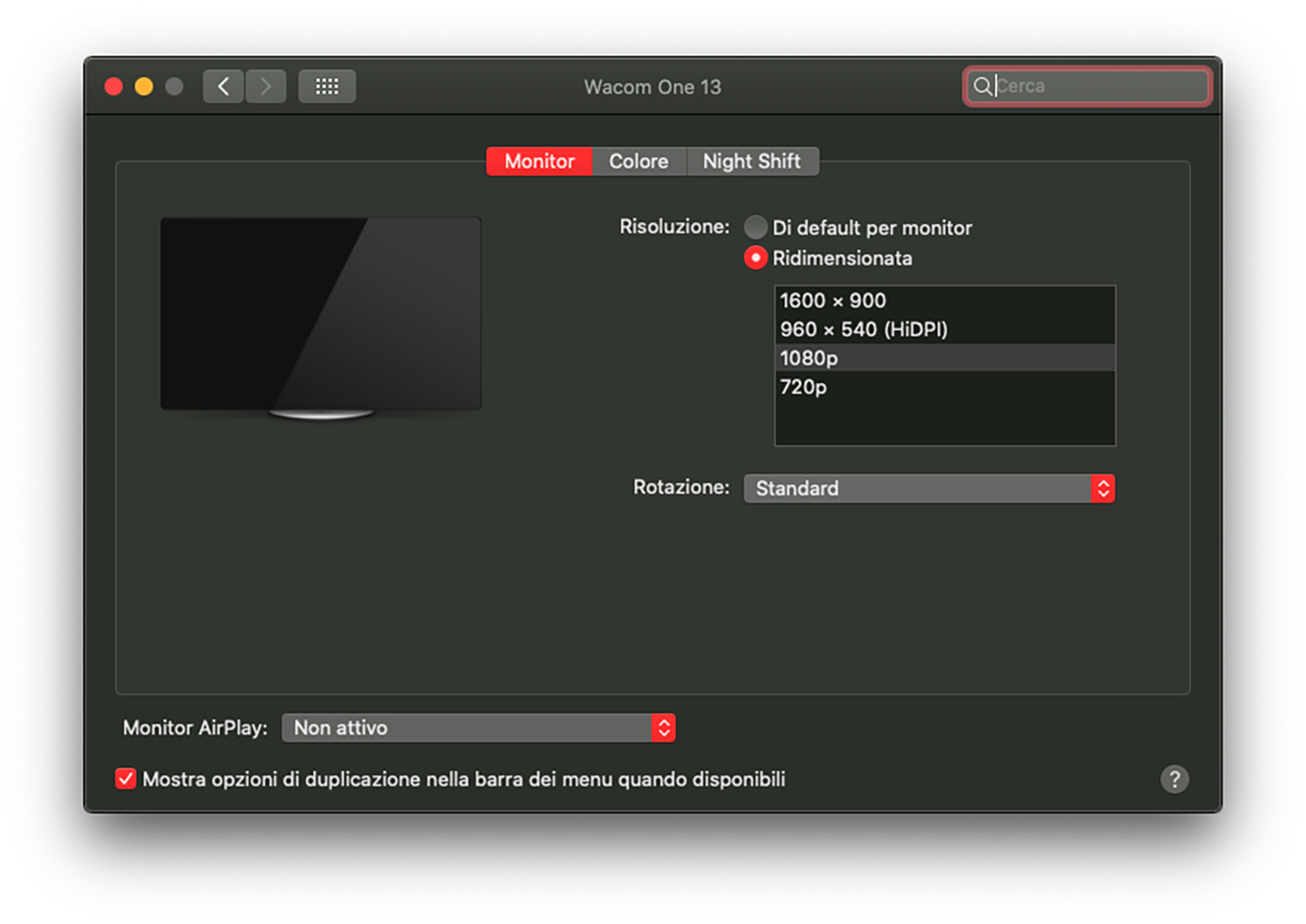
Task: Switch to the Monitor tab
Action: pyautogui.click(x=540, y=162)
